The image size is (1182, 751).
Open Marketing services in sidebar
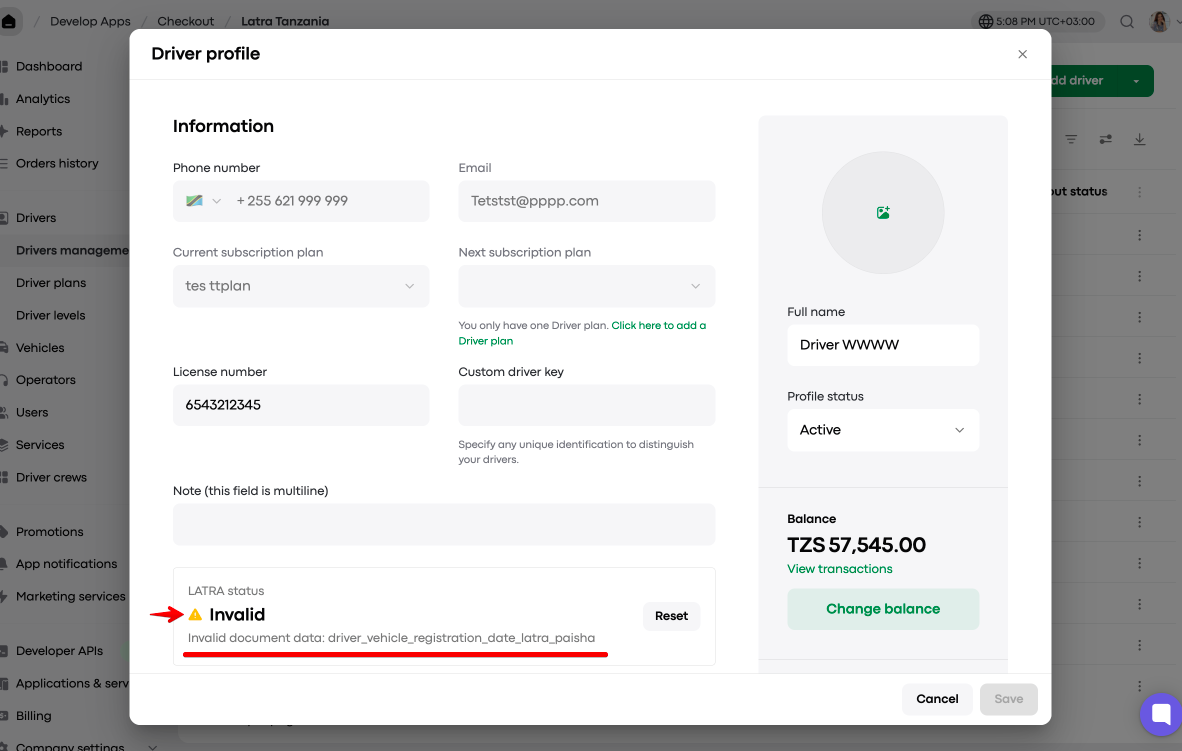pyautogui.click(x=71, y=596)
